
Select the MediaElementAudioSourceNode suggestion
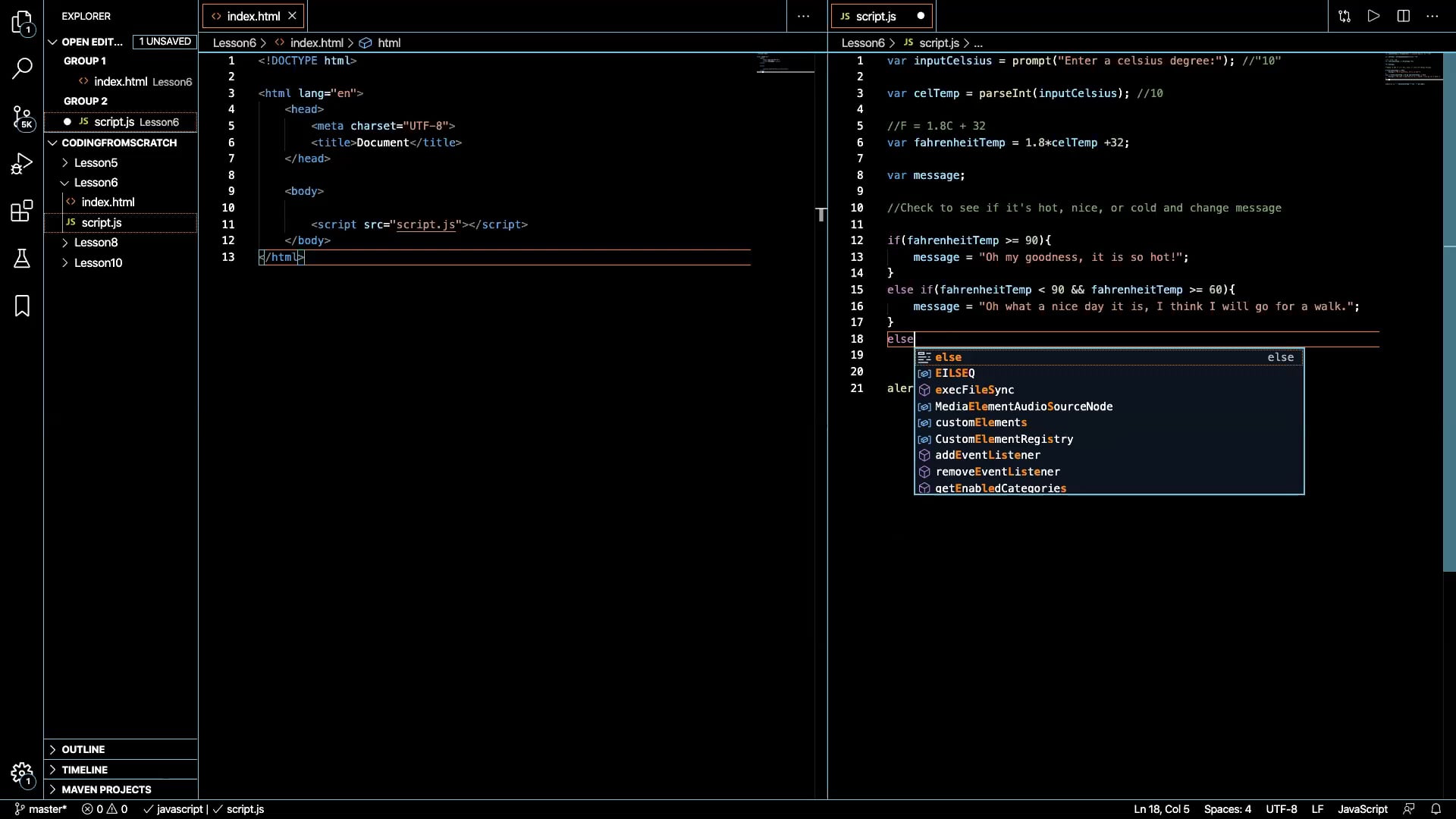1109,406
